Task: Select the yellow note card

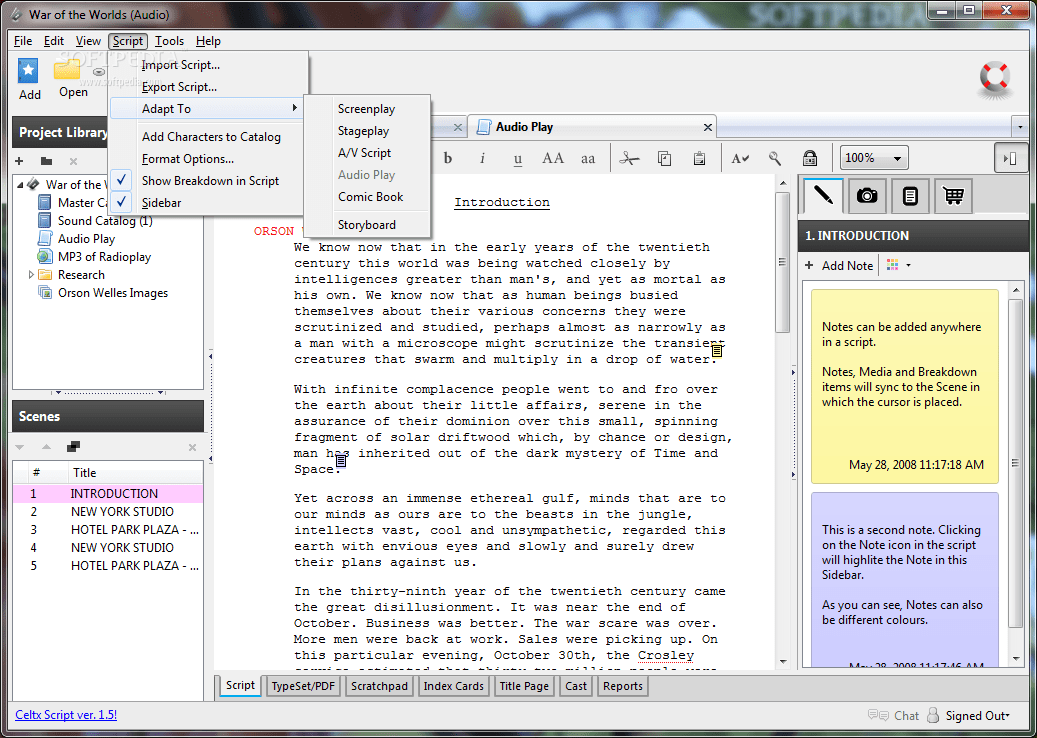Action: coord(905,386)
